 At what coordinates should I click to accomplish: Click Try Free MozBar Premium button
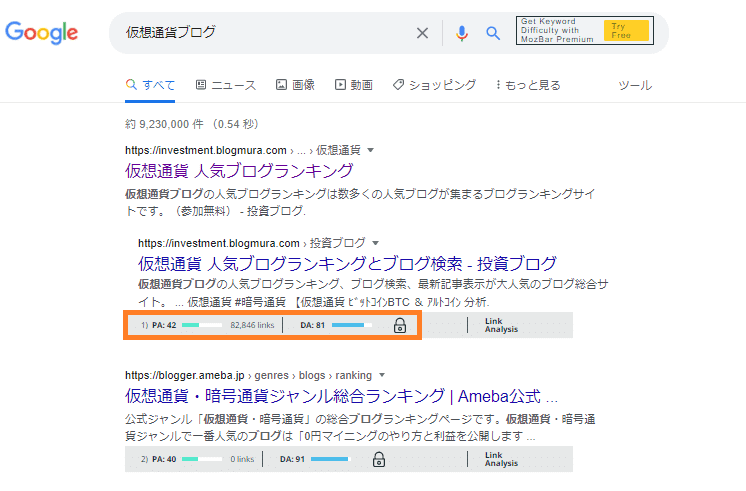626,30
